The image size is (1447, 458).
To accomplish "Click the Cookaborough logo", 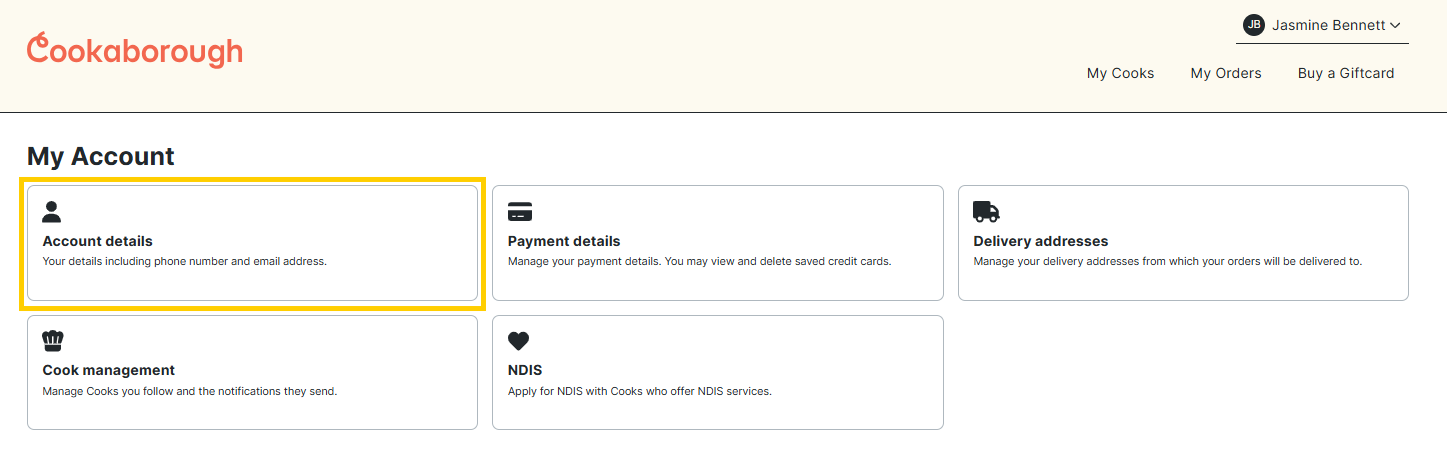I will pos(135,50).
